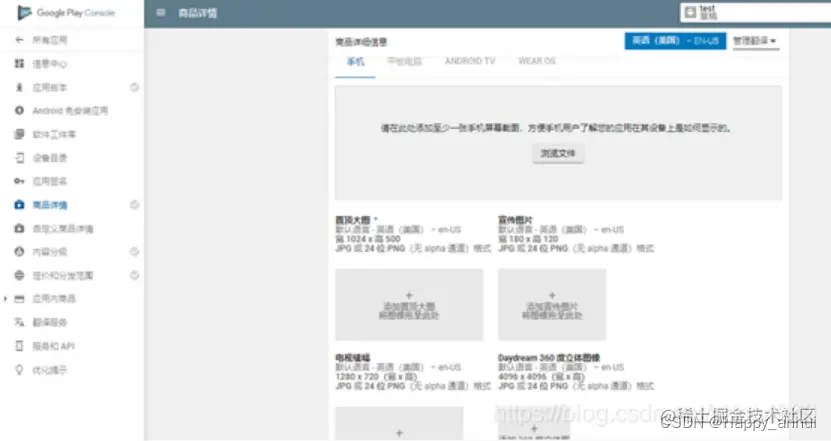Open 信息中心 dashboard icon
This screenshot has height=441, width=831.
point(20,64)
